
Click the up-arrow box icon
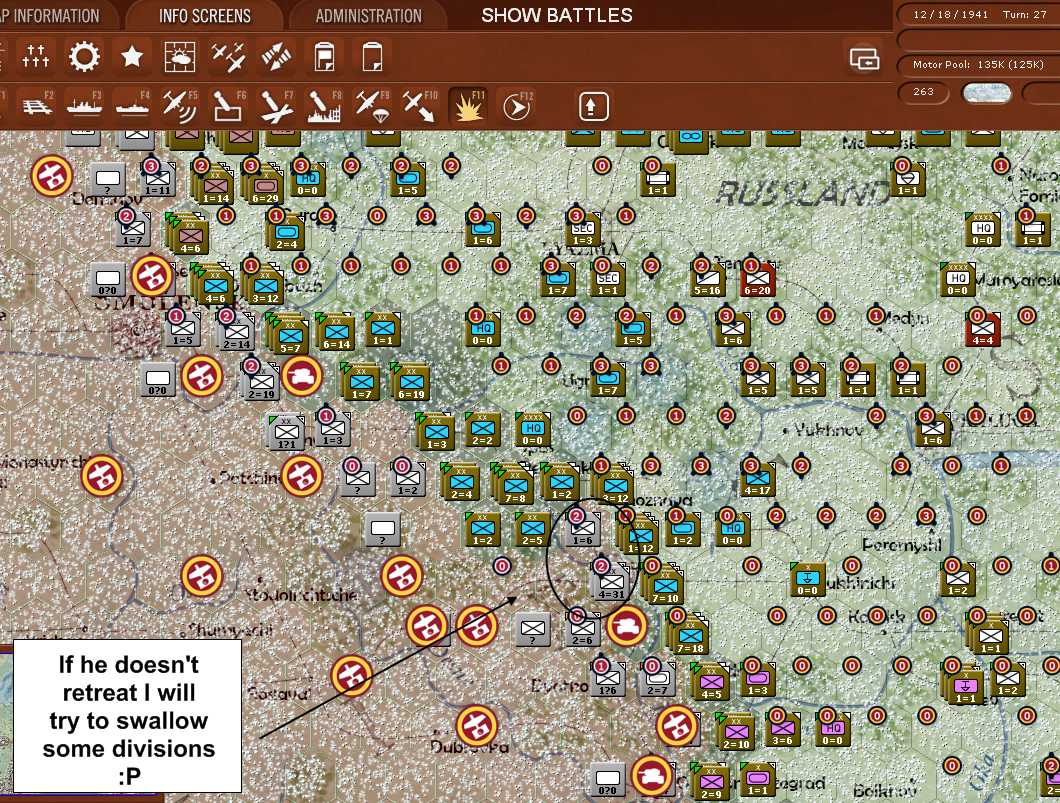[594, 106]
